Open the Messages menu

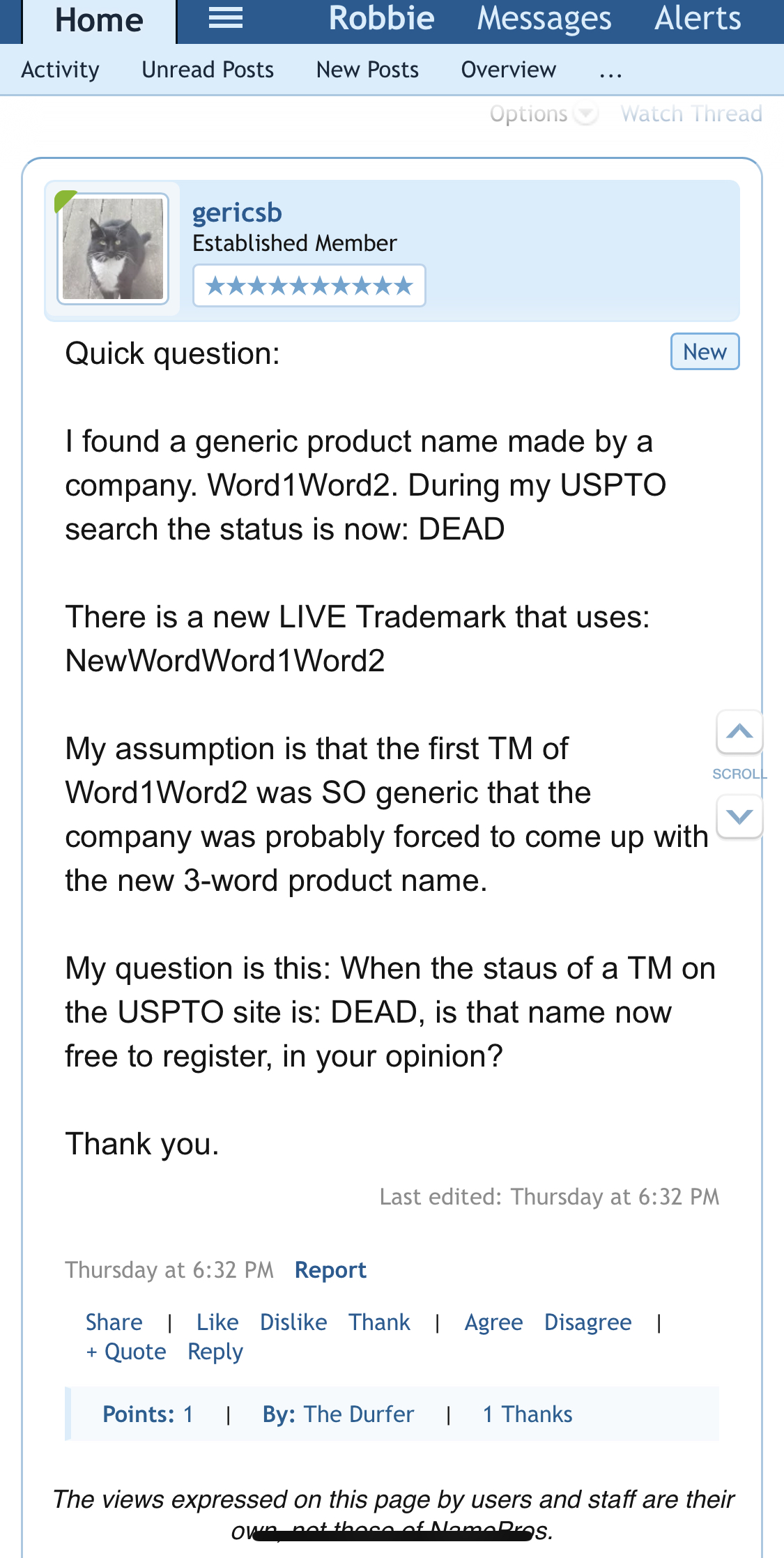tap(544, 19)
